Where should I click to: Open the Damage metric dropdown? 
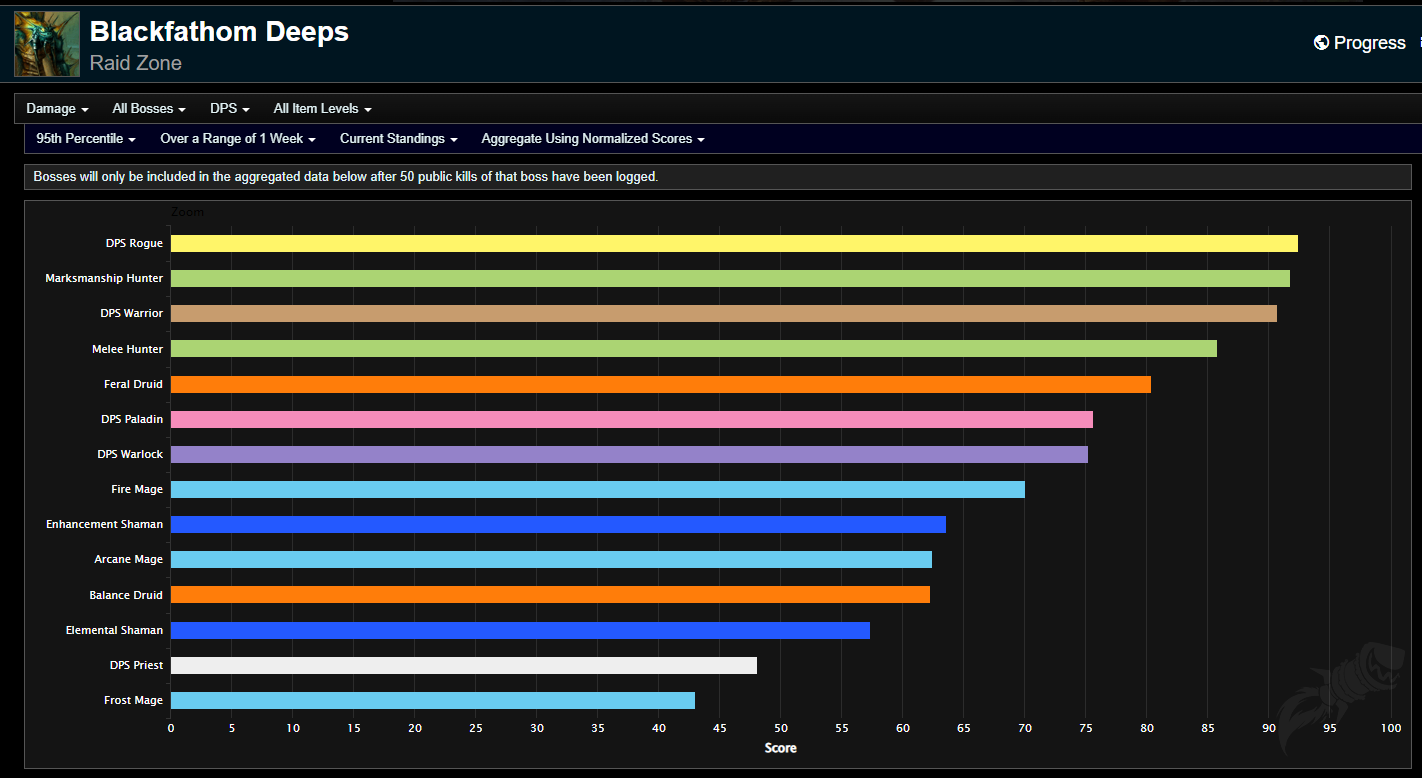57,108
